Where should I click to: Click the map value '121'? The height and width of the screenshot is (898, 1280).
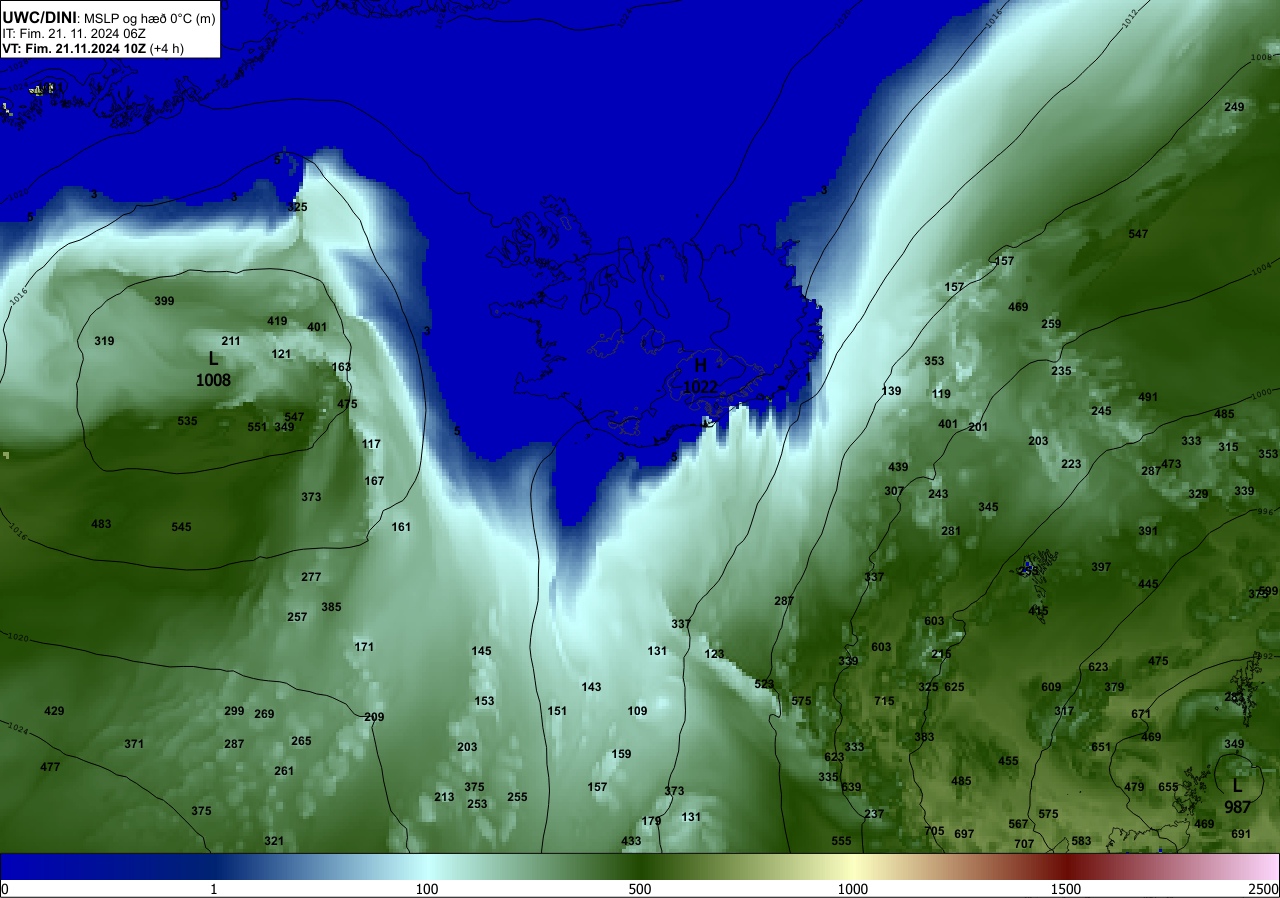click(281, 354)
